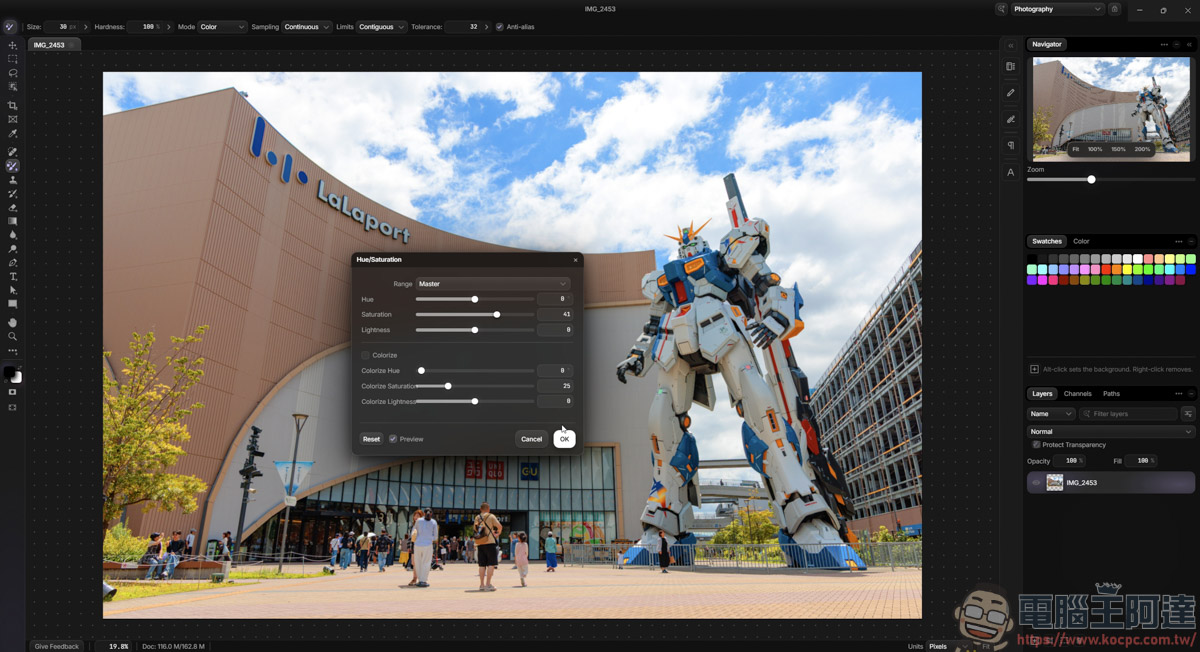Select the Move tool

point(13,45)
